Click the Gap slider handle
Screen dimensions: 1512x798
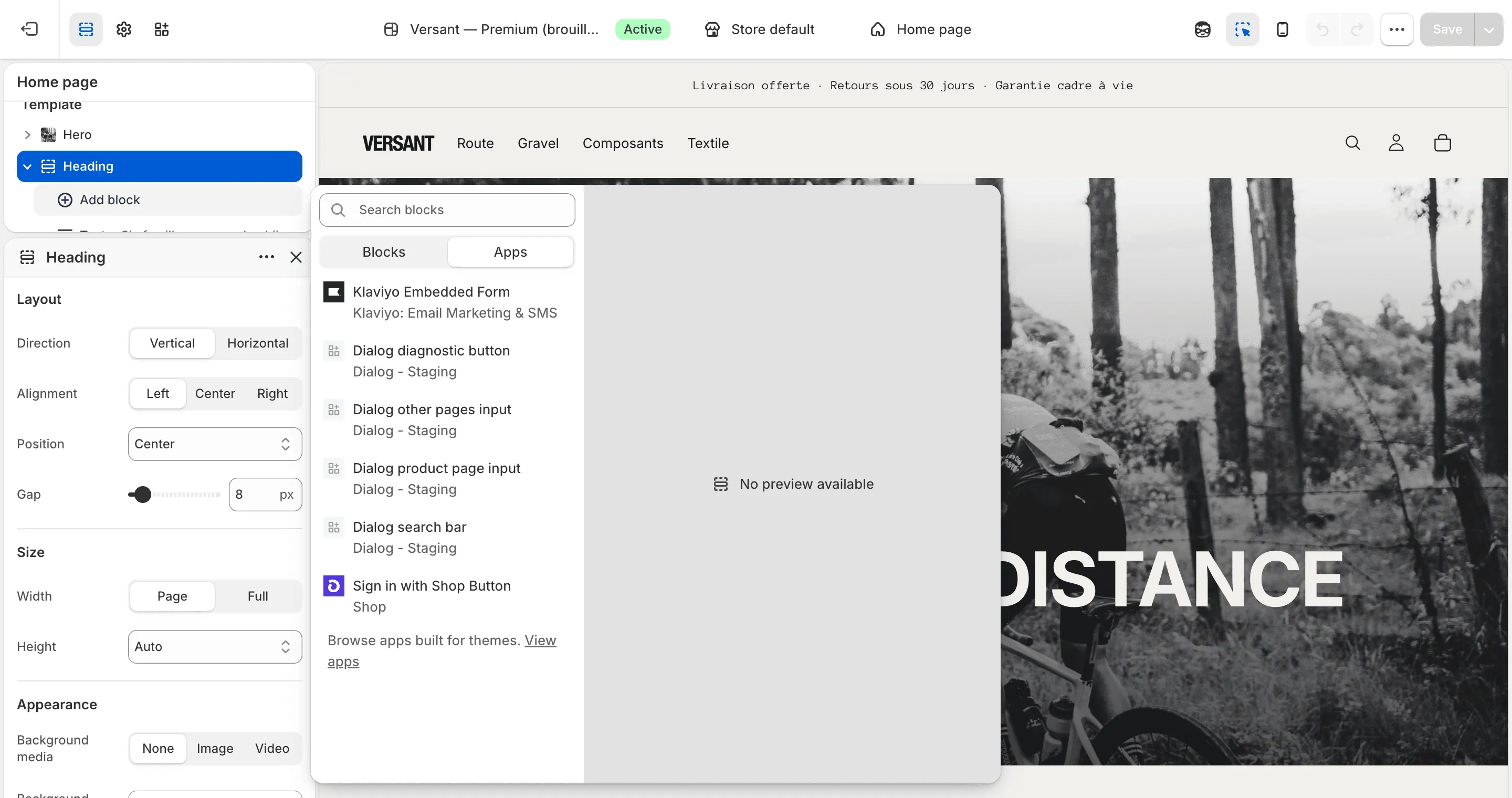point(142,495)
